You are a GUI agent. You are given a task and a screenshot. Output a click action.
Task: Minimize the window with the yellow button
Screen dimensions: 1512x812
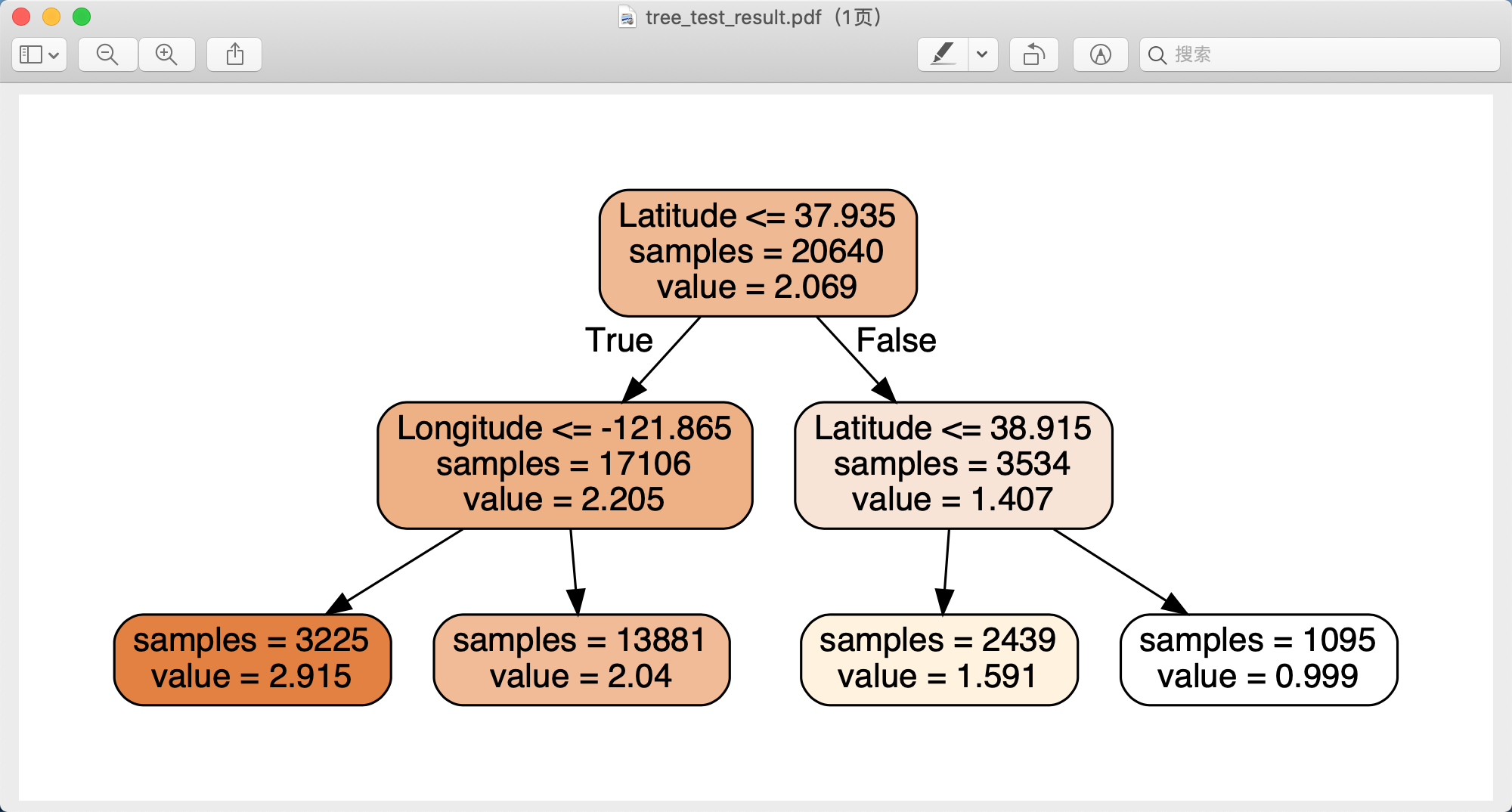tap(51, 17)
